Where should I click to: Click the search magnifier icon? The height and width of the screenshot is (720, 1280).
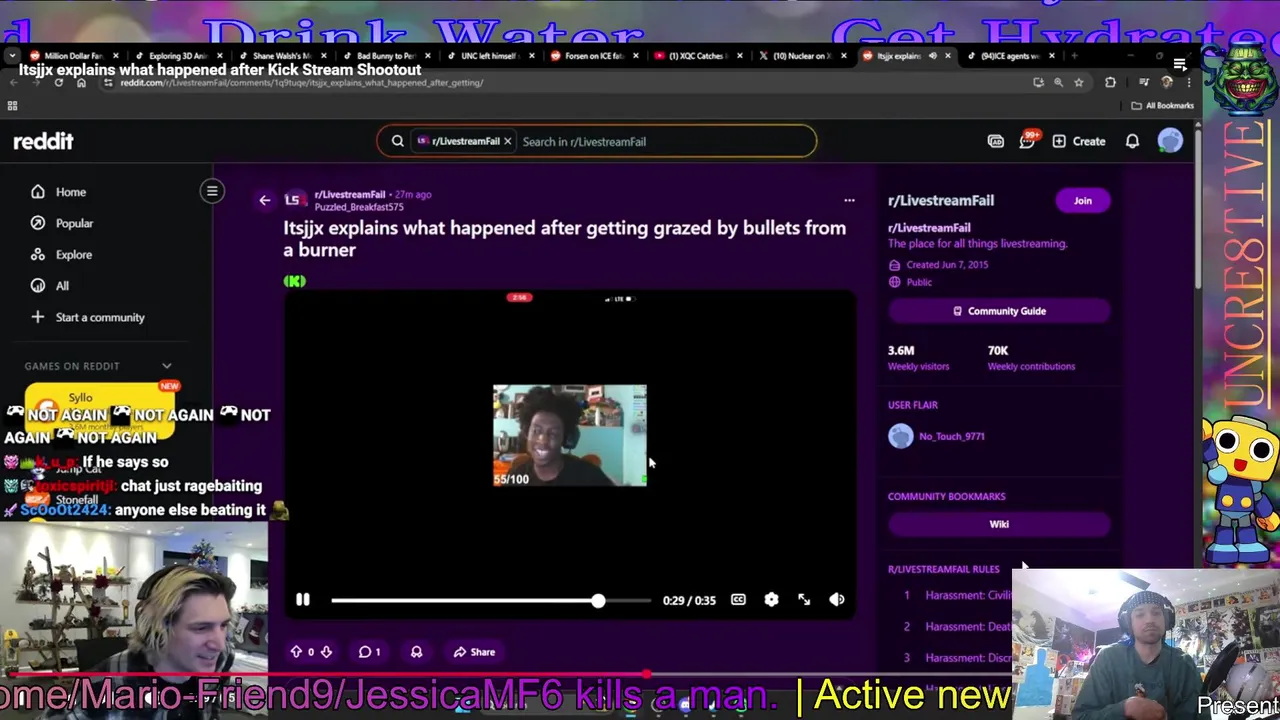coord(397,142)
